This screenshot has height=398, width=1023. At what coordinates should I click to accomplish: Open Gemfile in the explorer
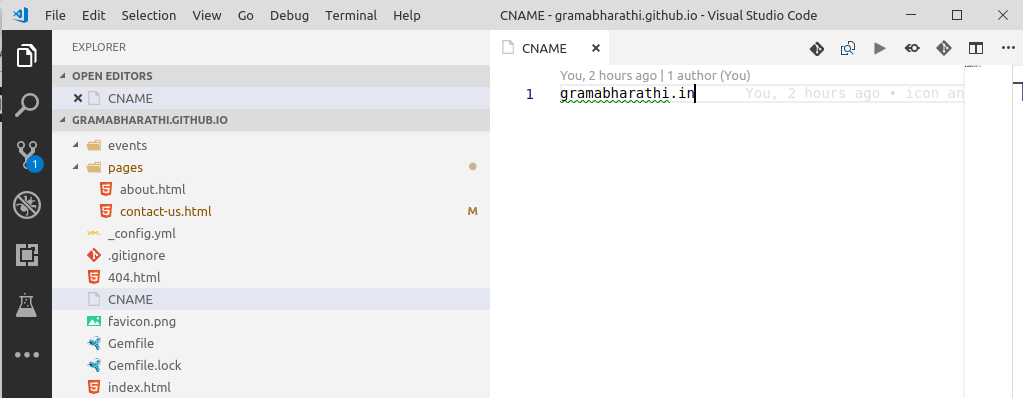[x=271, y=343]
